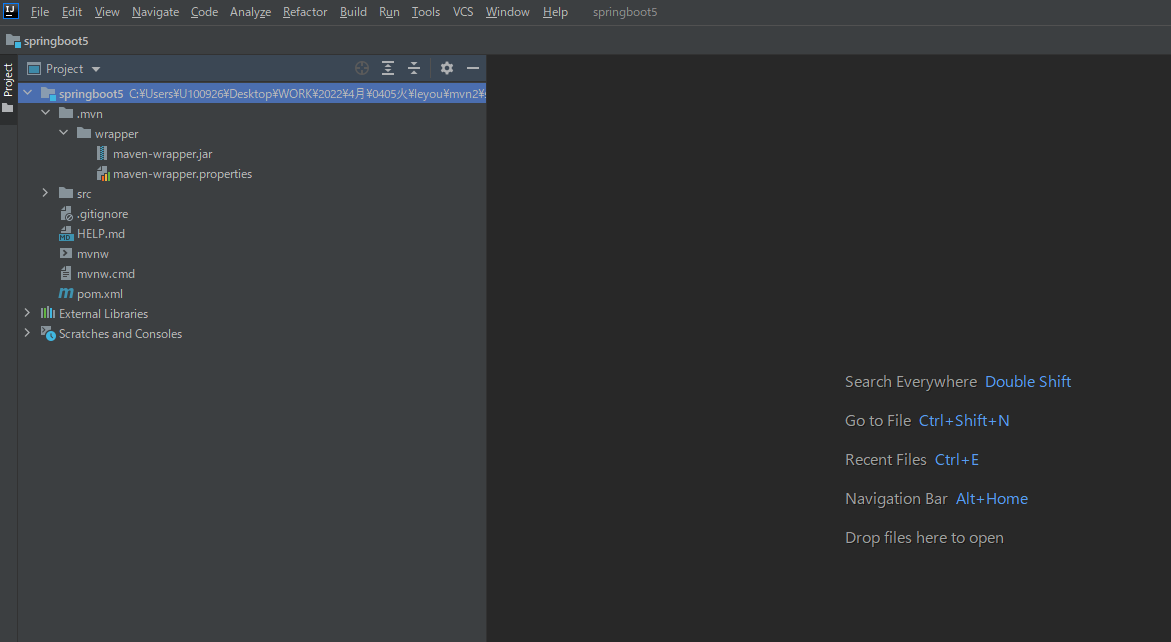Select .gitignore file name
This screenshot has height=642, width=1171.
pyautogui.click(x=102, y=214)
